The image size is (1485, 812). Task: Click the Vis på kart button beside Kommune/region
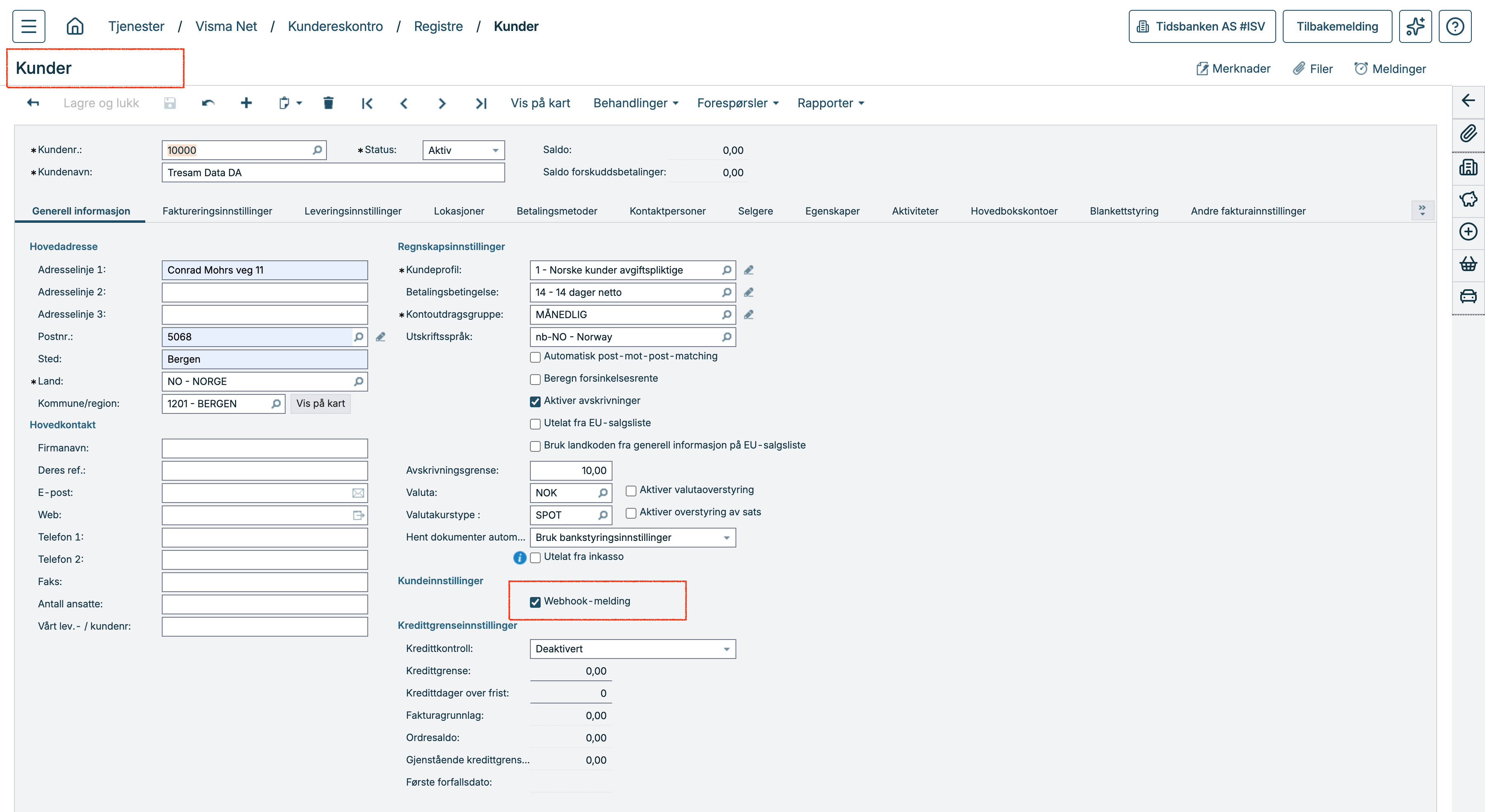tap(321, 404)
